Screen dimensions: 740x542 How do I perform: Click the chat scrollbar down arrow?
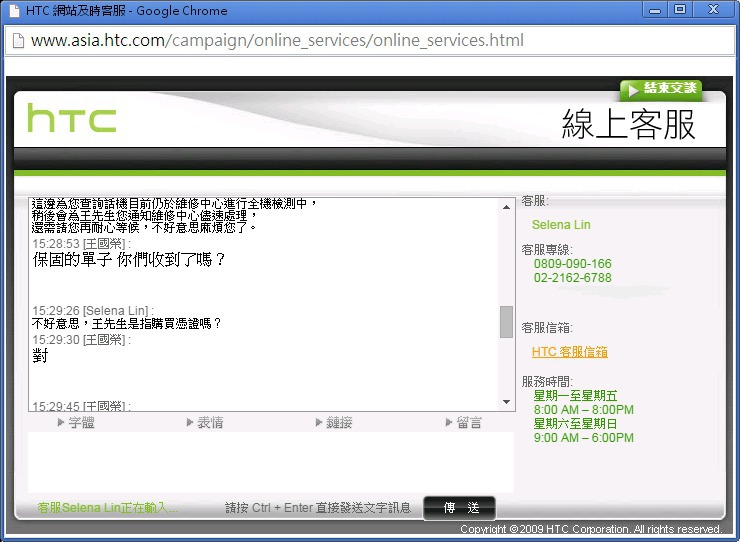point(506,402)
